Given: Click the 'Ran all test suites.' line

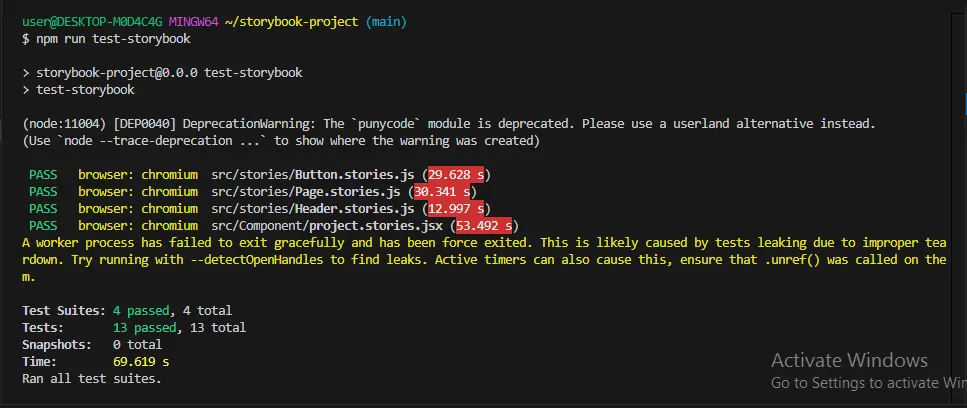Looking at the screenshot, I should pyautogui.click(x=92, y=378).
